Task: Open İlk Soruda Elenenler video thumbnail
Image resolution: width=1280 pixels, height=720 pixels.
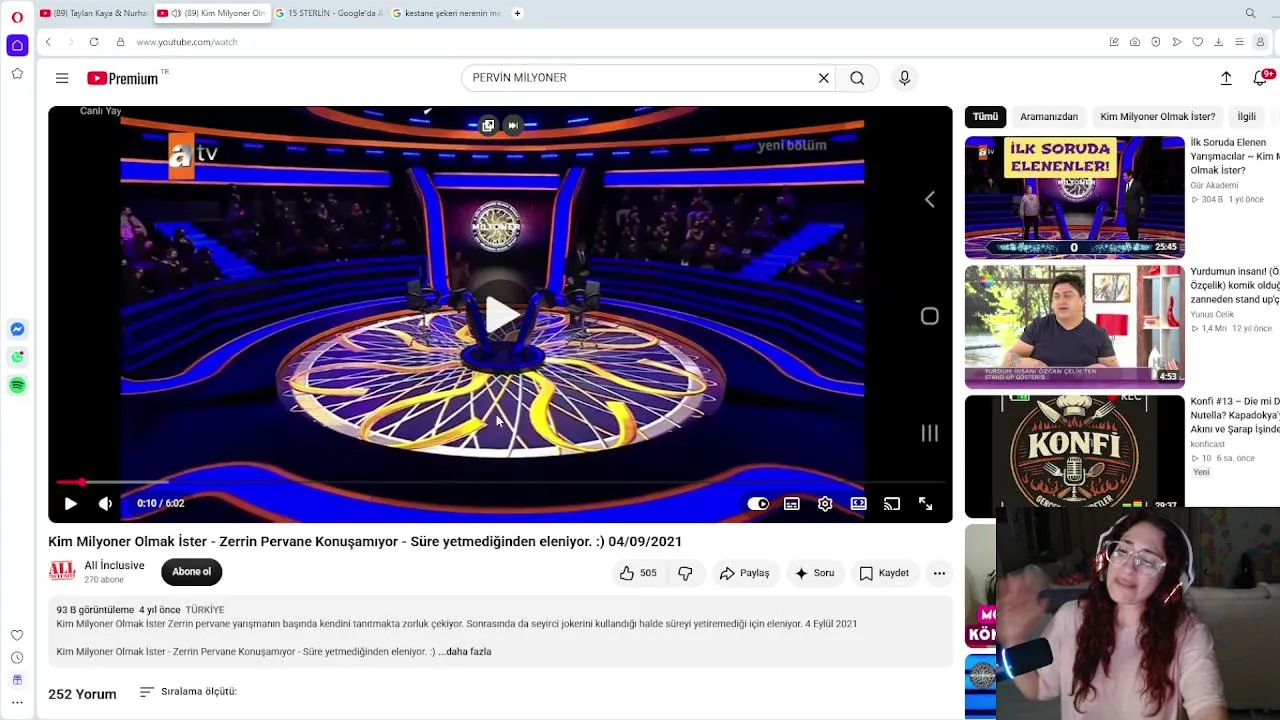Action: point(1074,197)
